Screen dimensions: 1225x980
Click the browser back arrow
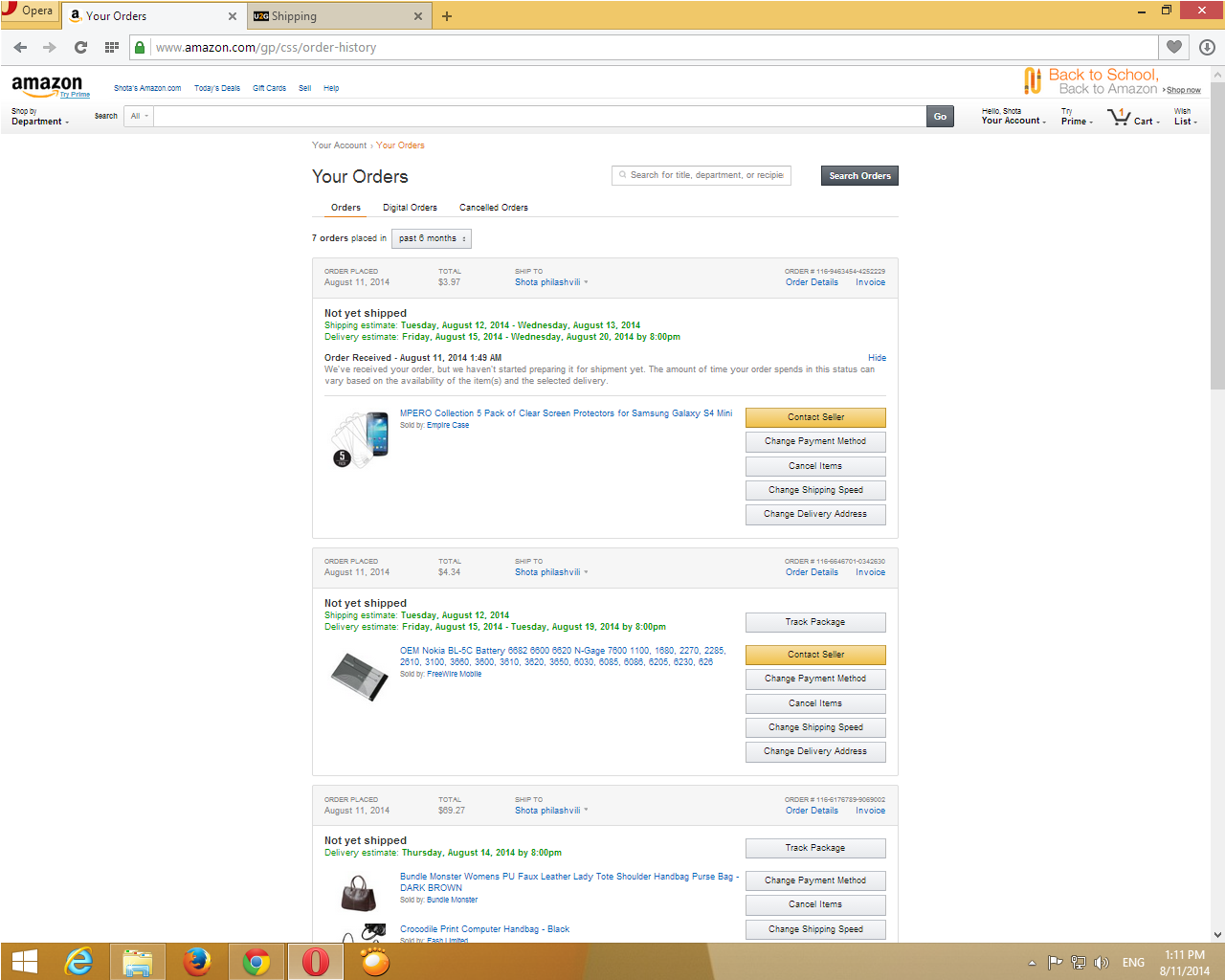point(20,47)
